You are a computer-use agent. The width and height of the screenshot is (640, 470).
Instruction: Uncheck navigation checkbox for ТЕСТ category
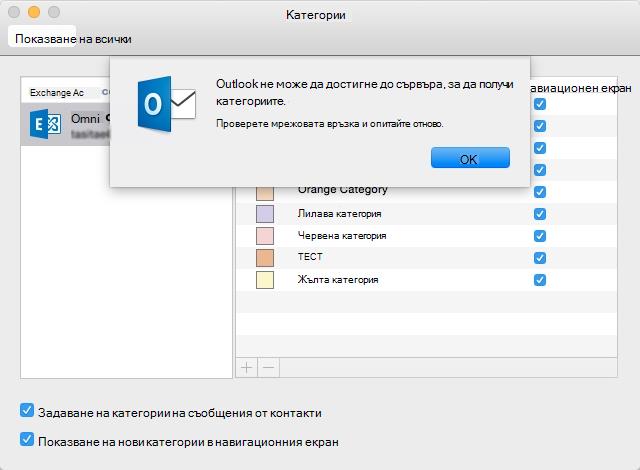coord(540,258)
